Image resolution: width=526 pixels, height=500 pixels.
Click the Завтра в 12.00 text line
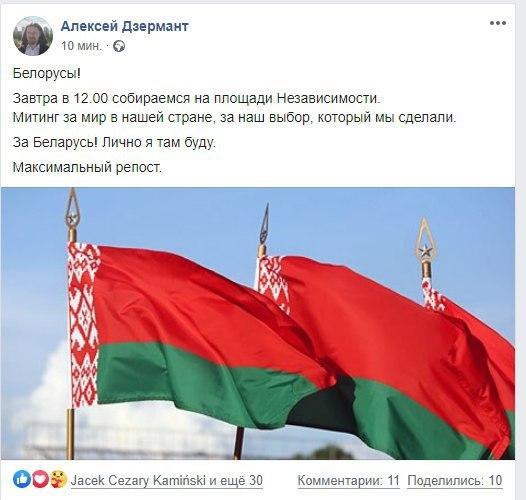coord(197,98)
